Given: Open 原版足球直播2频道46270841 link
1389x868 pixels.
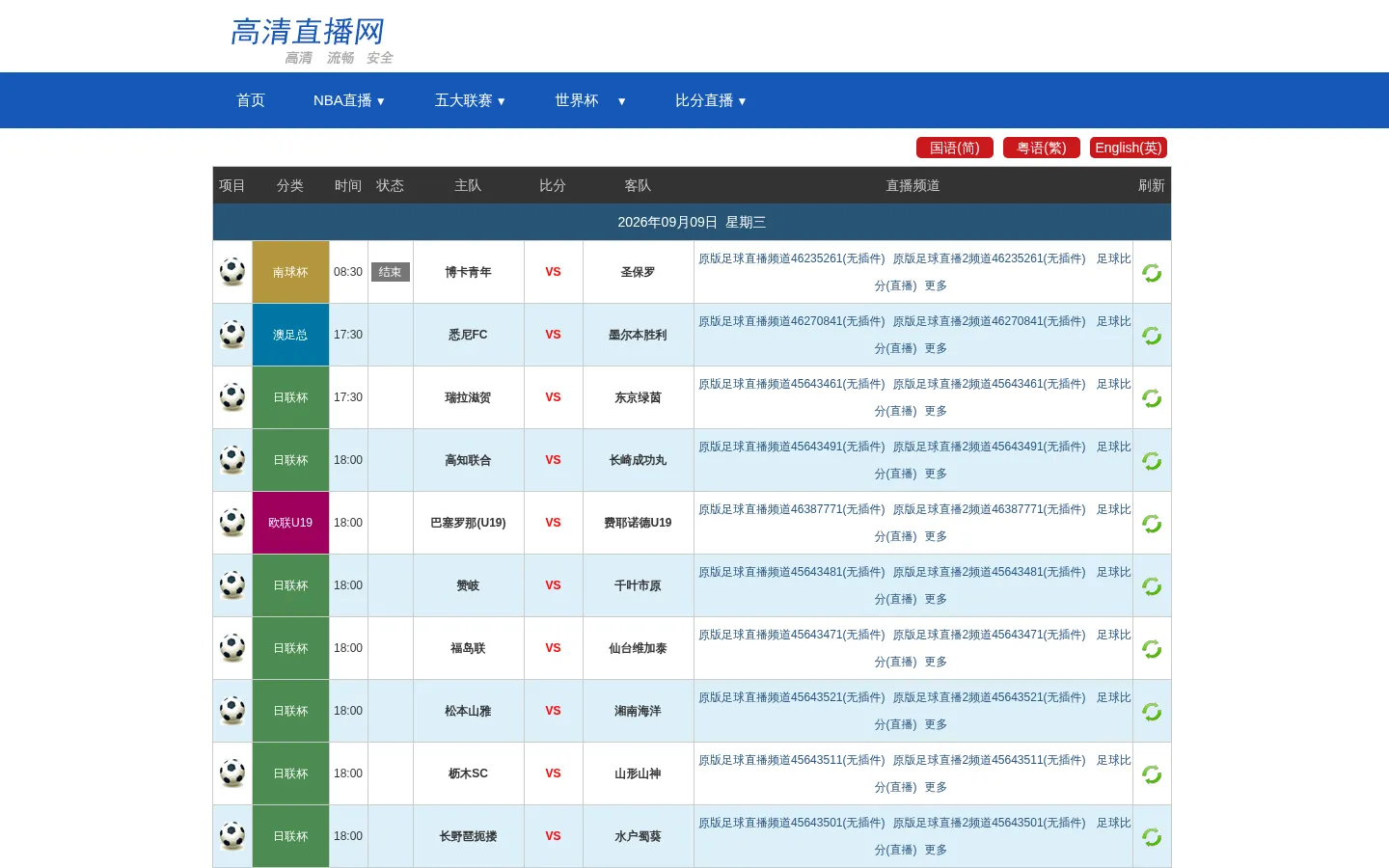Looking at the screenshot, I should [x=989, y=321].
